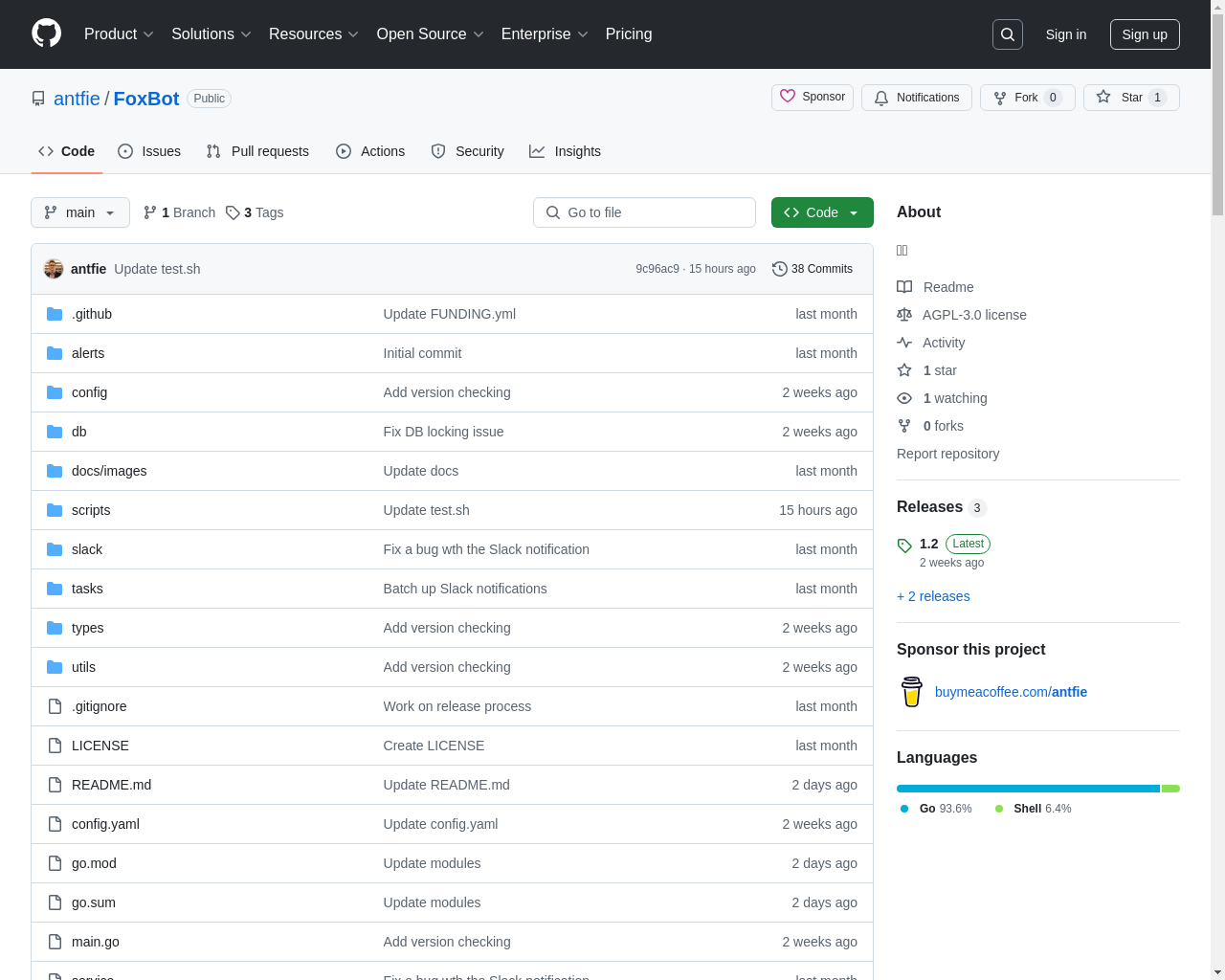This screenshot has height=980, width=1225.
Task: Open the antfie owner link
Action: coord(77,99)
